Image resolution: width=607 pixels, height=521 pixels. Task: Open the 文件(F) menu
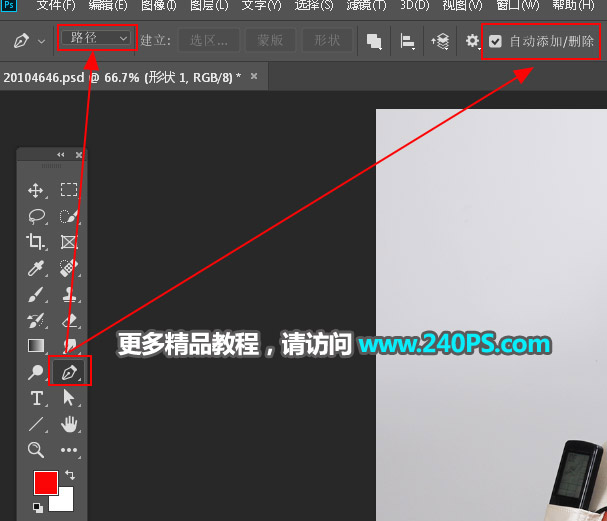pyautogui.click(x=56, y=5)
